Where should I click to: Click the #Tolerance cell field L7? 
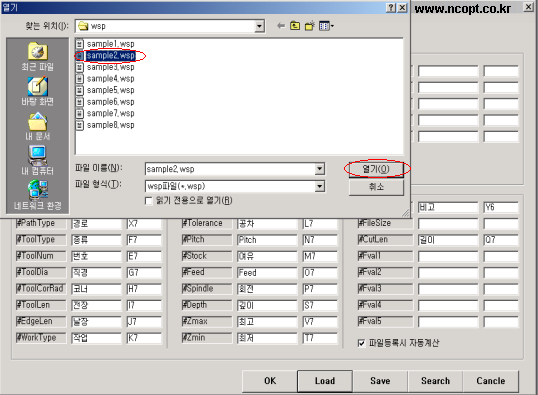point(320,224)
